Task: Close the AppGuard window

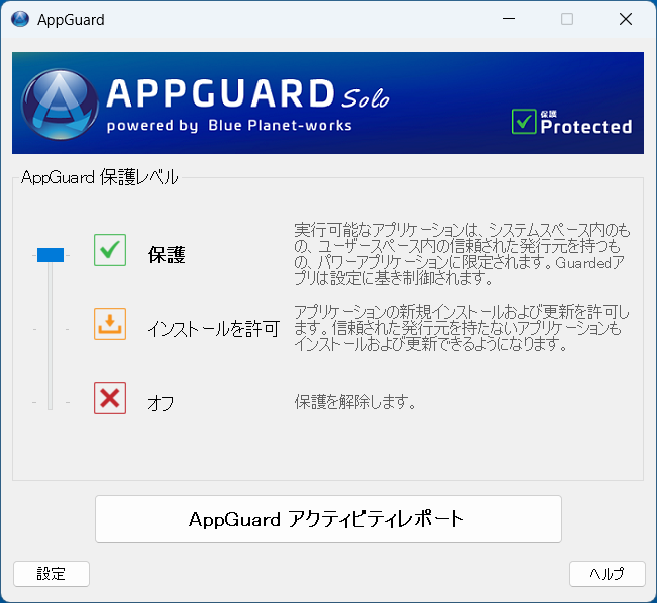Action: [x=625, y=19]
